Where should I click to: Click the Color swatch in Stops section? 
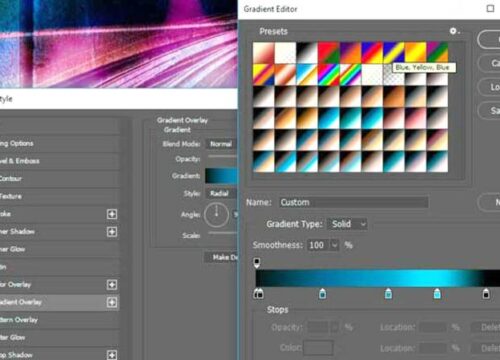point(318,348)
